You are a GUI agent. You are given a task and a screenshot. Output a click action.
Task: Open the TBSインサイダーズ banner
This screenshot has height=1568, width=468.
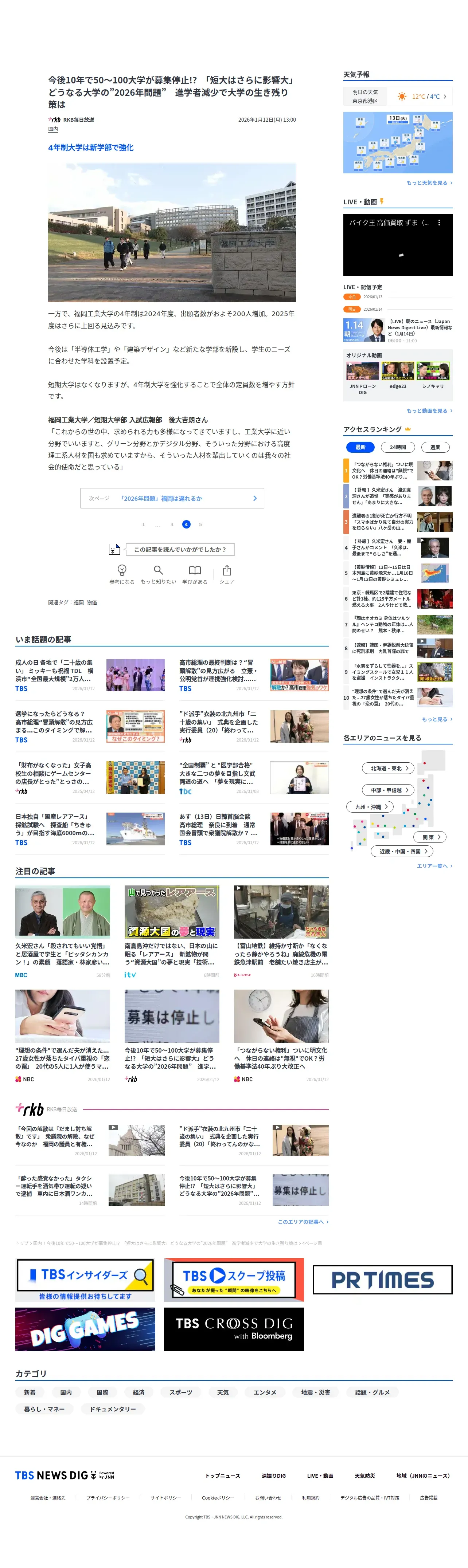click(x=85, y=1280)
